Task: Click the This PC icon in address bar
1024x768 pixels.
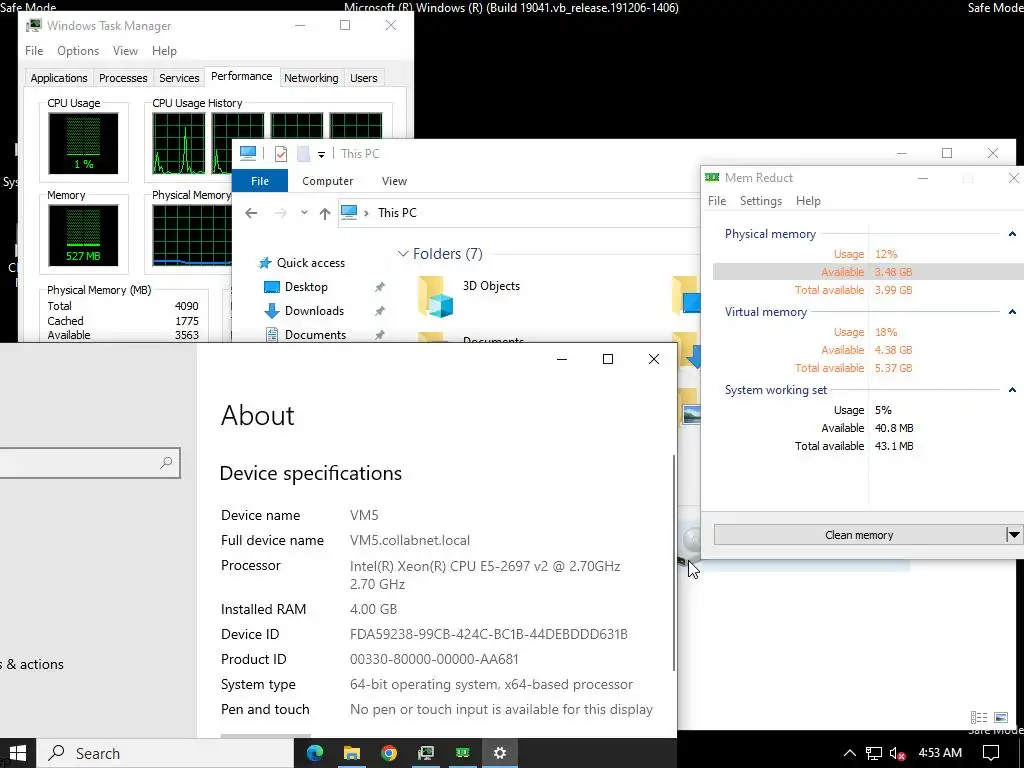Action: 349,213
